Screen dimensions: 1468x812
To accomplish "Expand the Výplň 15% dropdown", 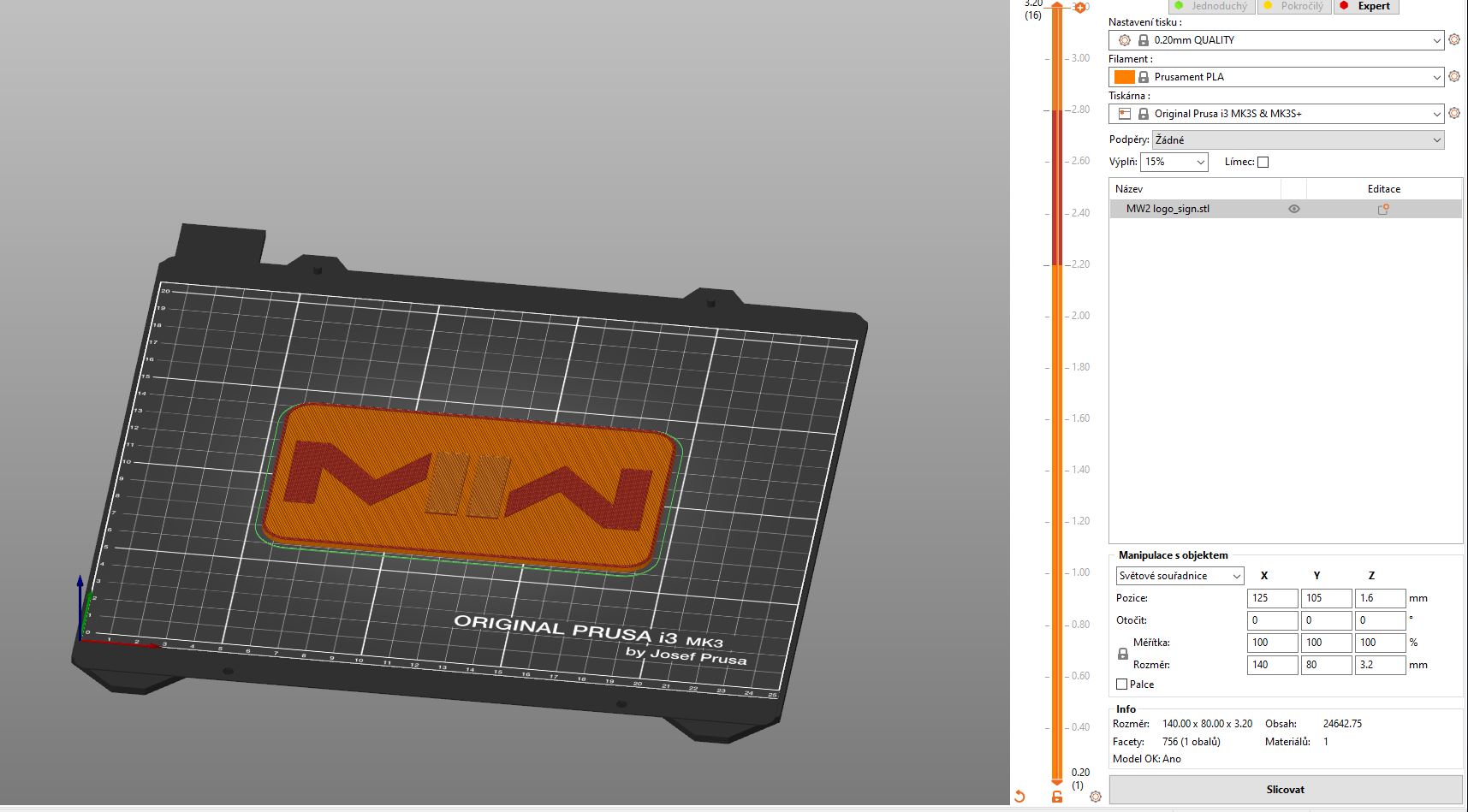I will pos(1174,162).
